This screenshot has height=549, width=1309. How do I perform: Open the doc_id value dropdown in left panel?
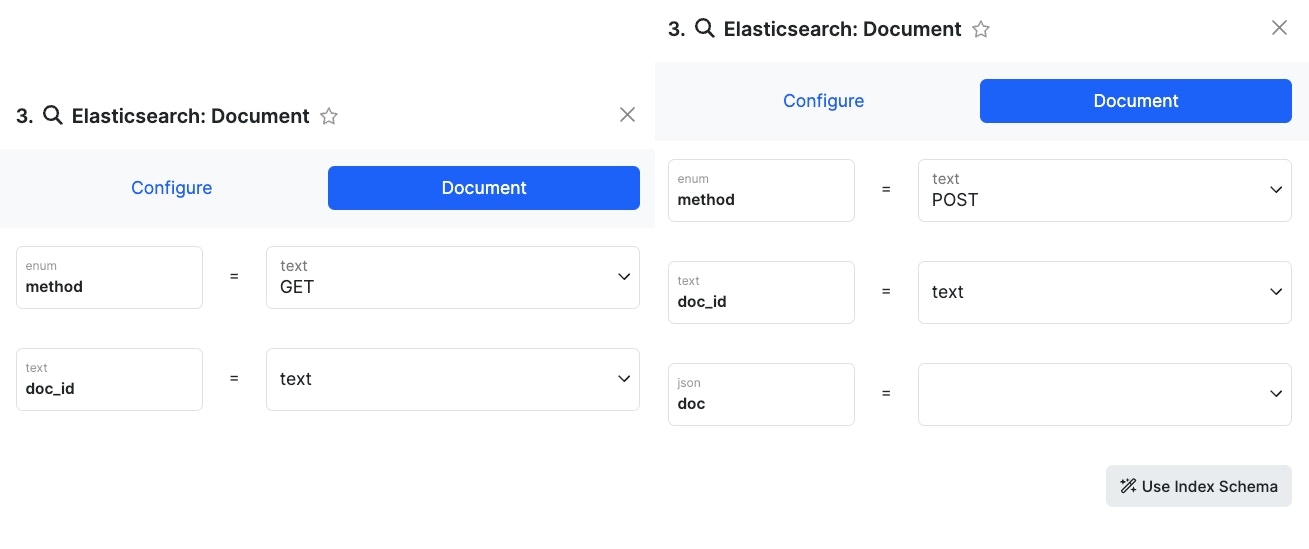click(x=453, y=379)
